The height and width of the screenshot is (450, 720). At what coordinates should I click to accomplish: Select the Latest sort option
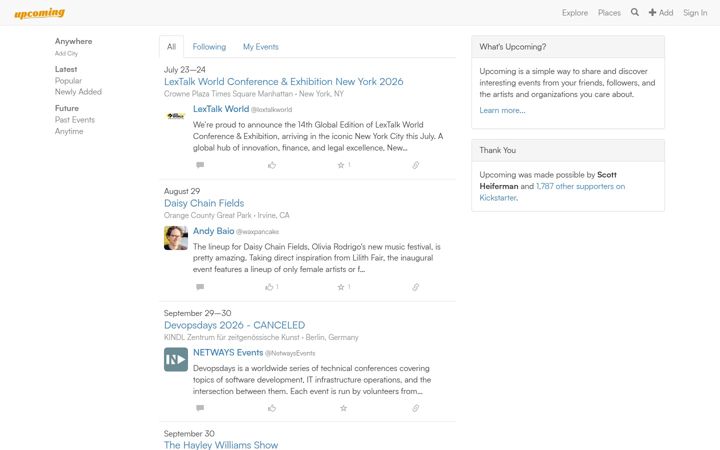pyautogui.click(x=66, y=69)
